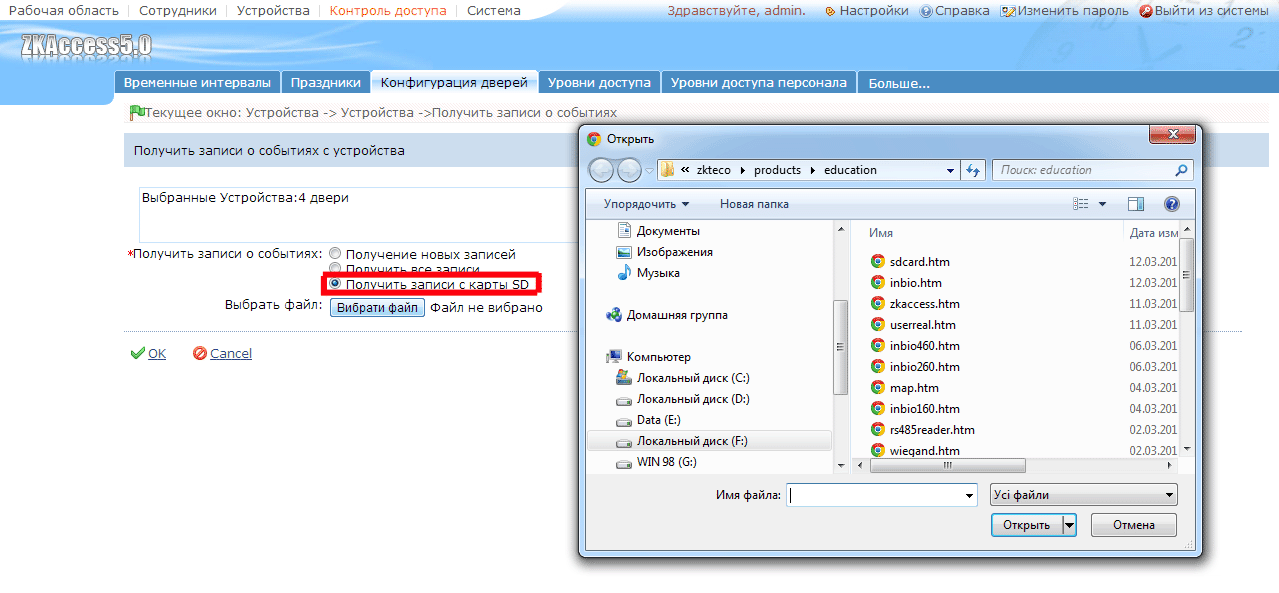Open the sdcard.htm file icon
The image size is (1279, 593).
click(877, 262)
